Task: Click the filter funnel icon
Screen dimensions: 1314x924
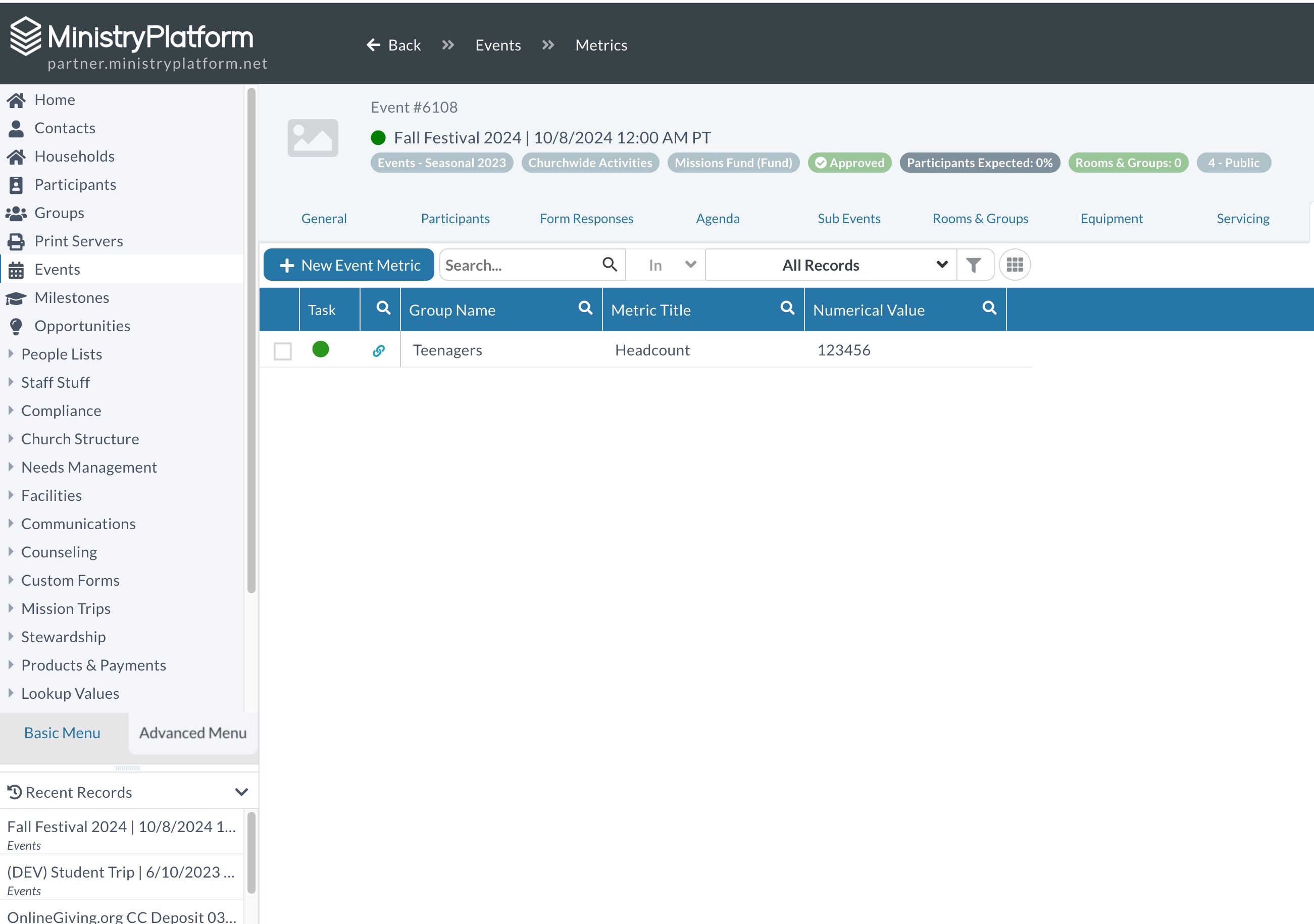Action: 974,265
